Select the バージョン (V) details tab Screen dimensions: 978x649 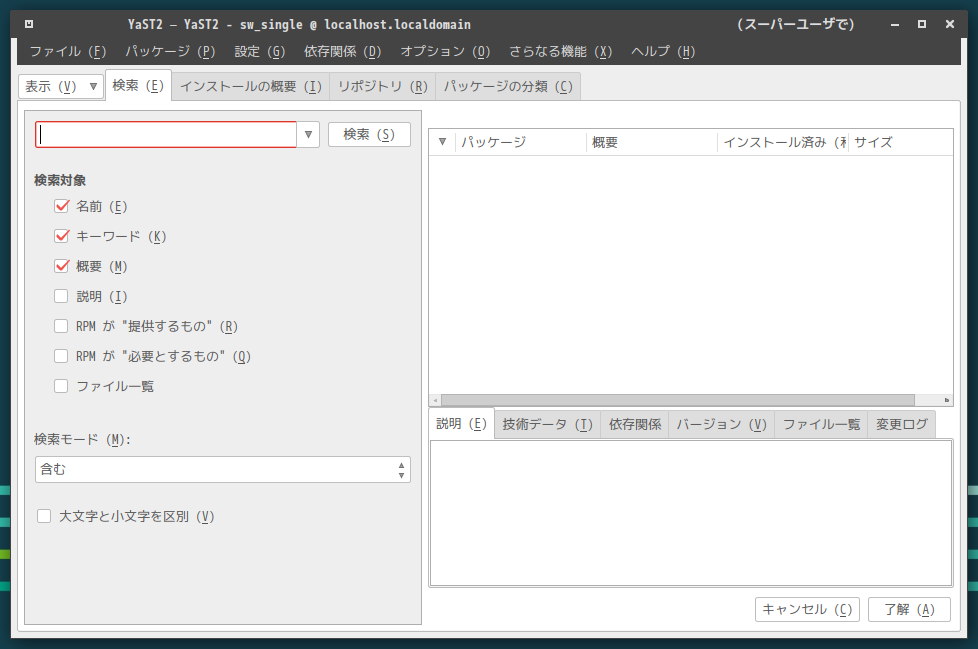tap(721, 425)
